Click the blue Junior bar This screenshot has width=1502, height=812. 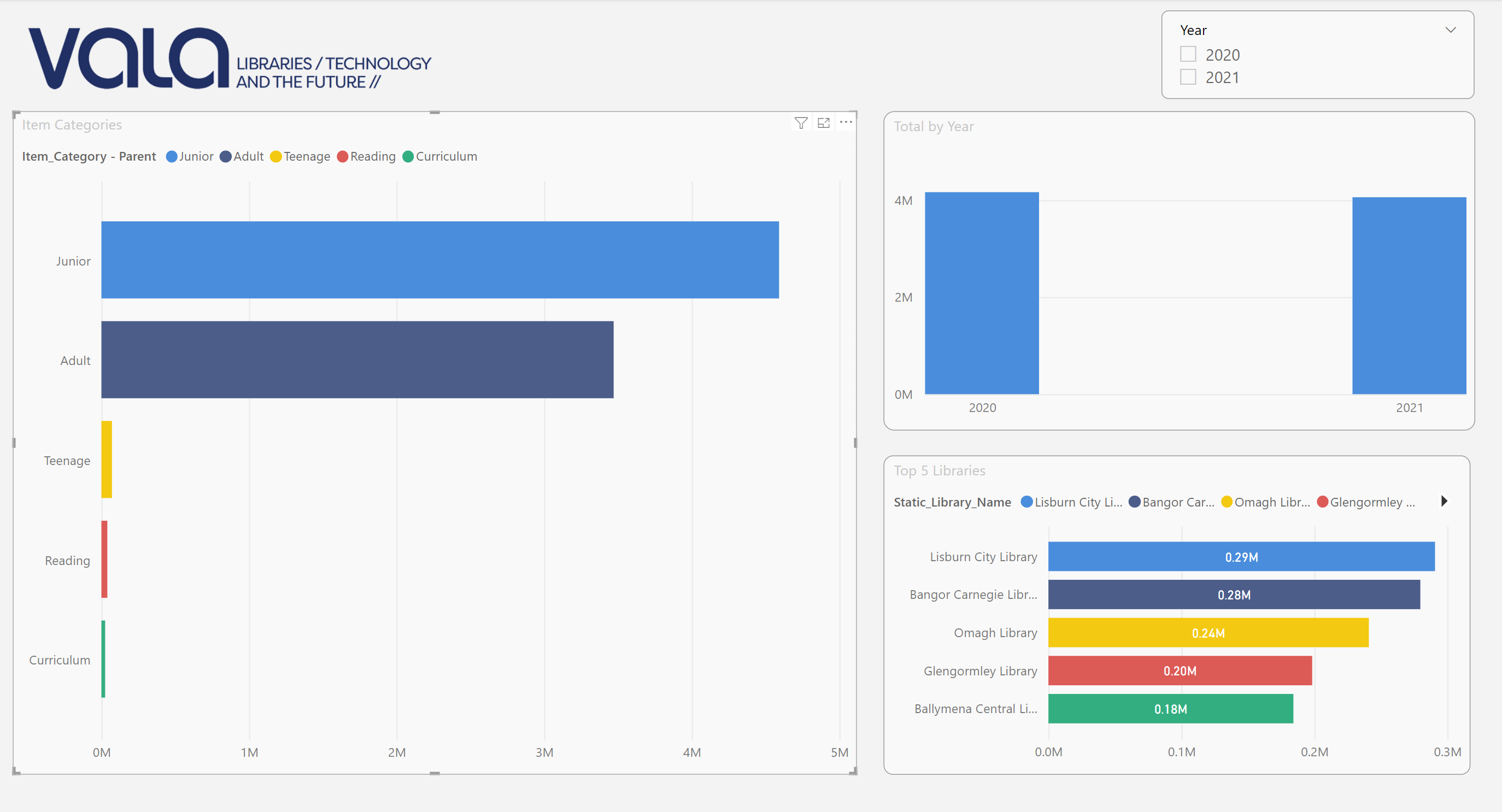439,260
